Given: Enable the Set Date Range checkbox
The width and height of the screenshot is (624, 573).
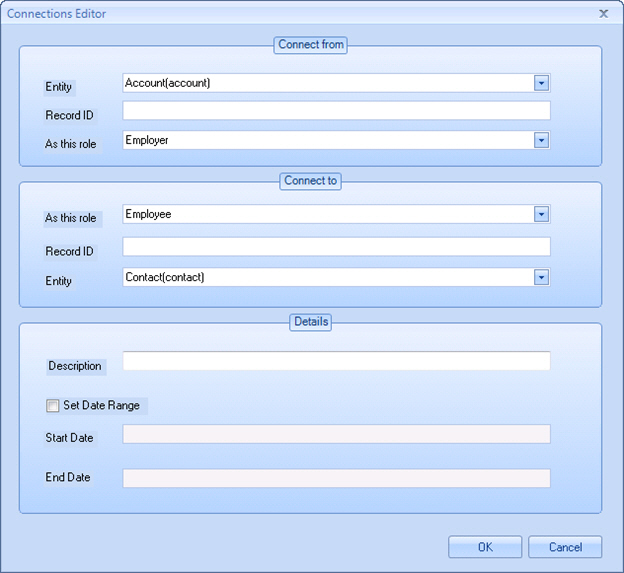Looking at the screenshot, I should 53,406.
